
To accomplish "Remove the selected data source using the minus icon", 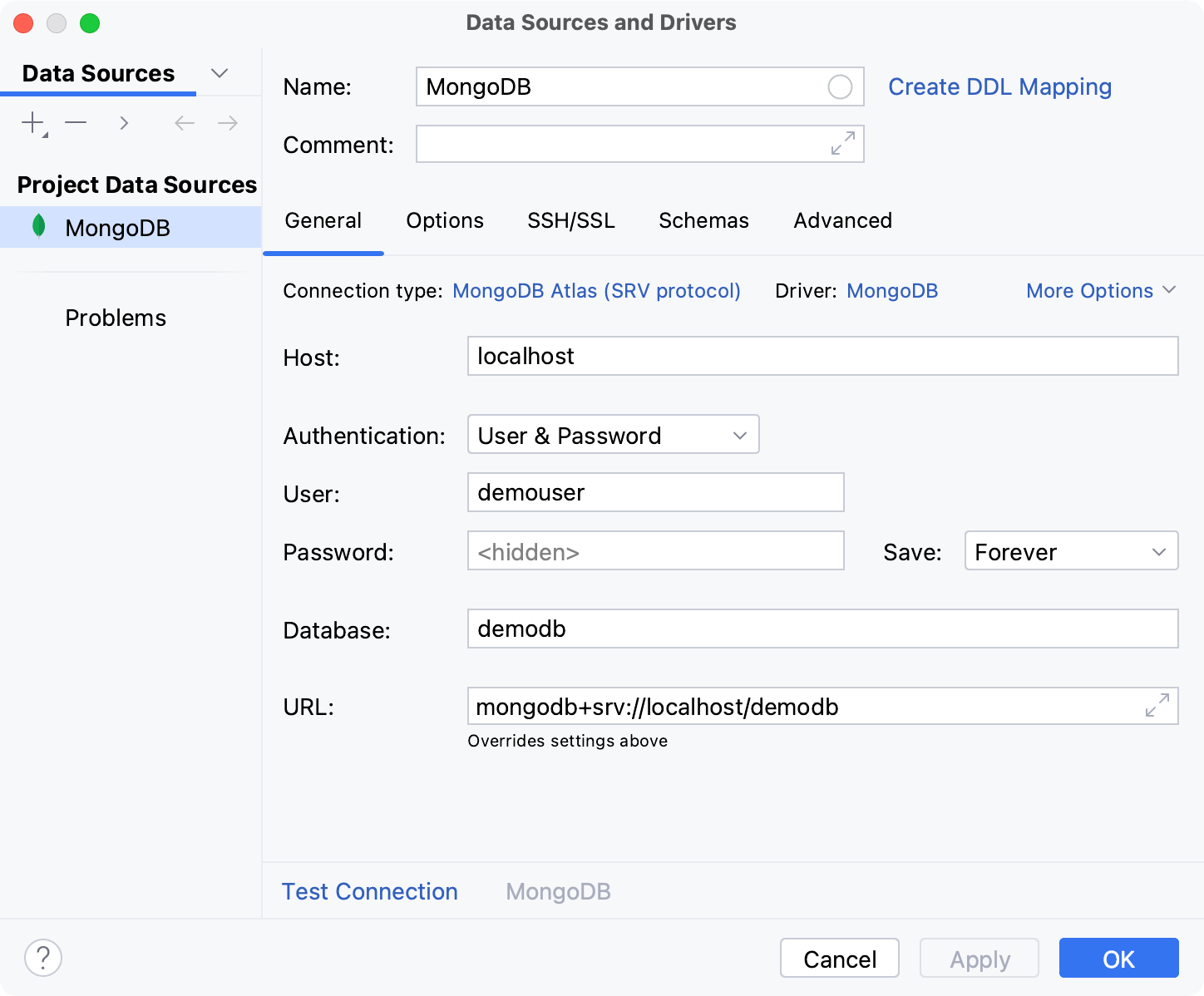I will (x=76, y=122).
